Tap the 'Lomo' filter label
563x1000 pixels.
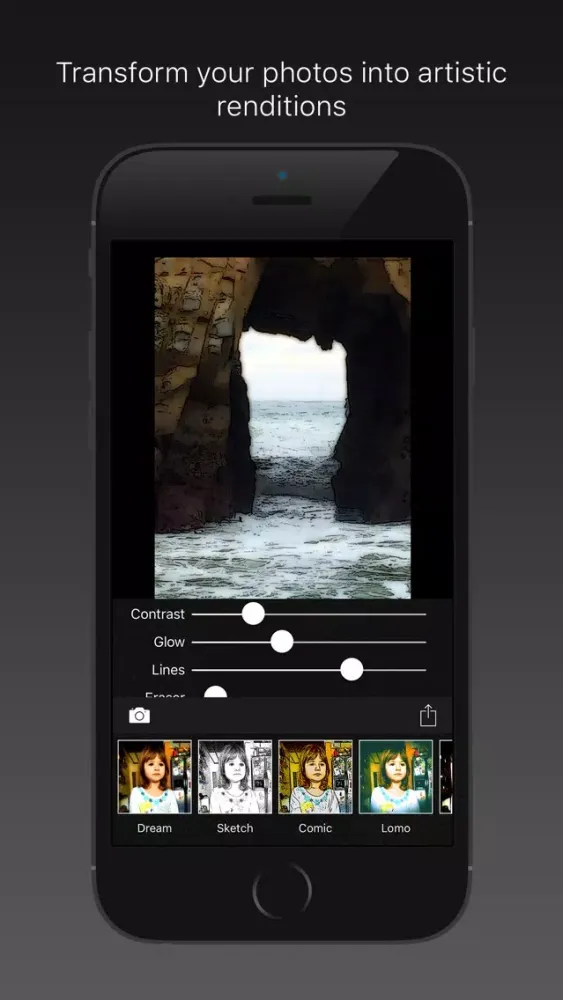tap(395, 828)
